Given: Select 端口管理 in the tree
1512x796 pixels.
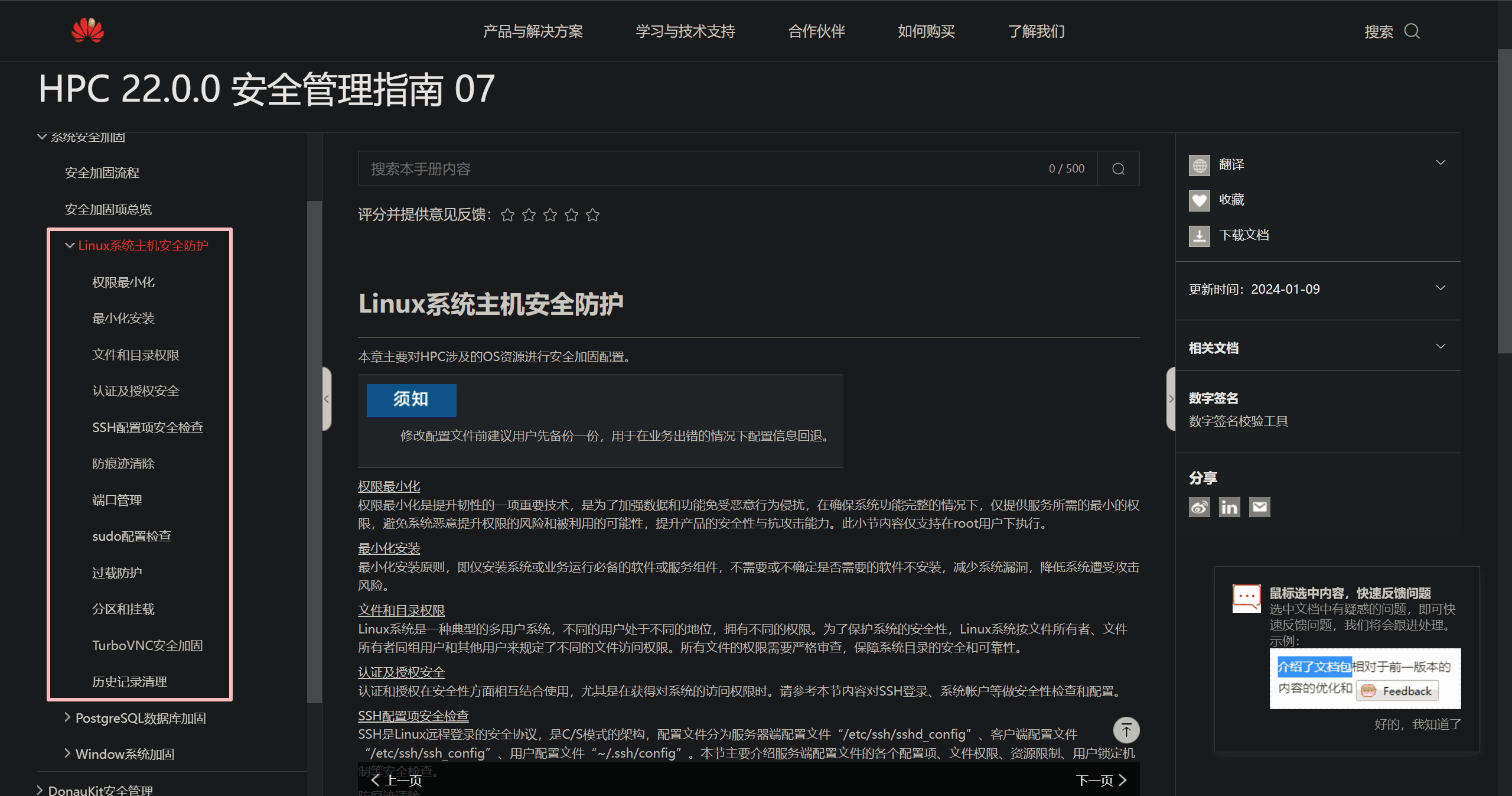Looking at the screenshot, I should click(x=117, y=501).
